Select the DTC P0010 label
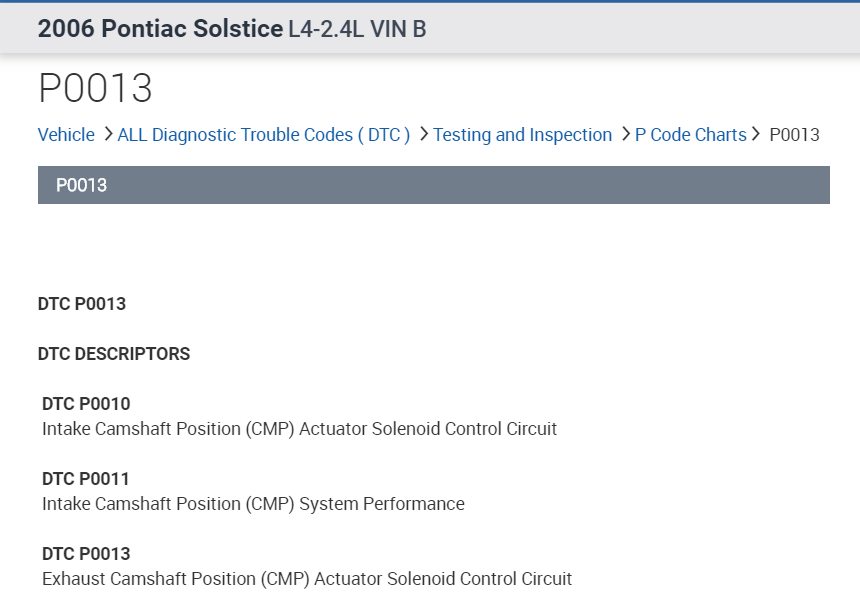This screenshot has height=597, width=860. click(x=86, y=404)
